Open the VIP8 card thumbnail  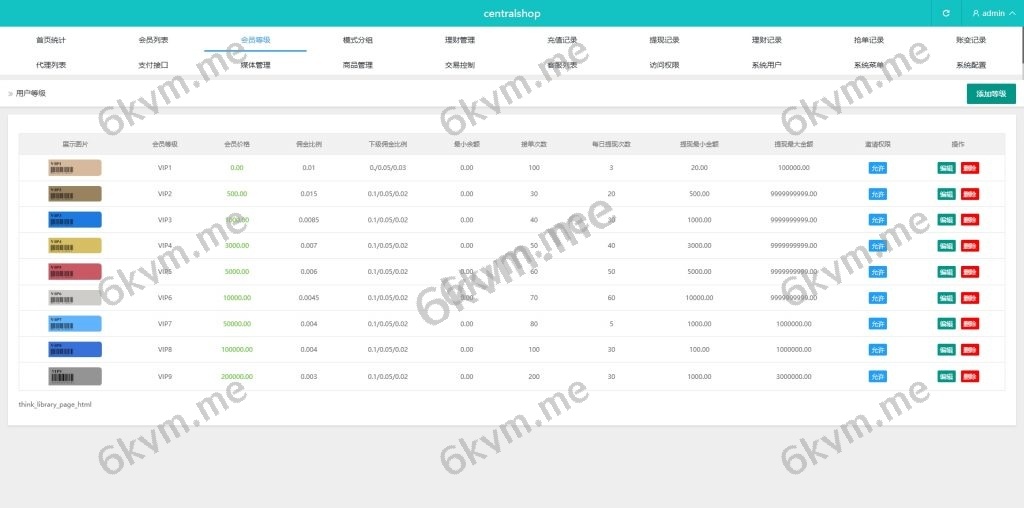[x=75, y=349]
